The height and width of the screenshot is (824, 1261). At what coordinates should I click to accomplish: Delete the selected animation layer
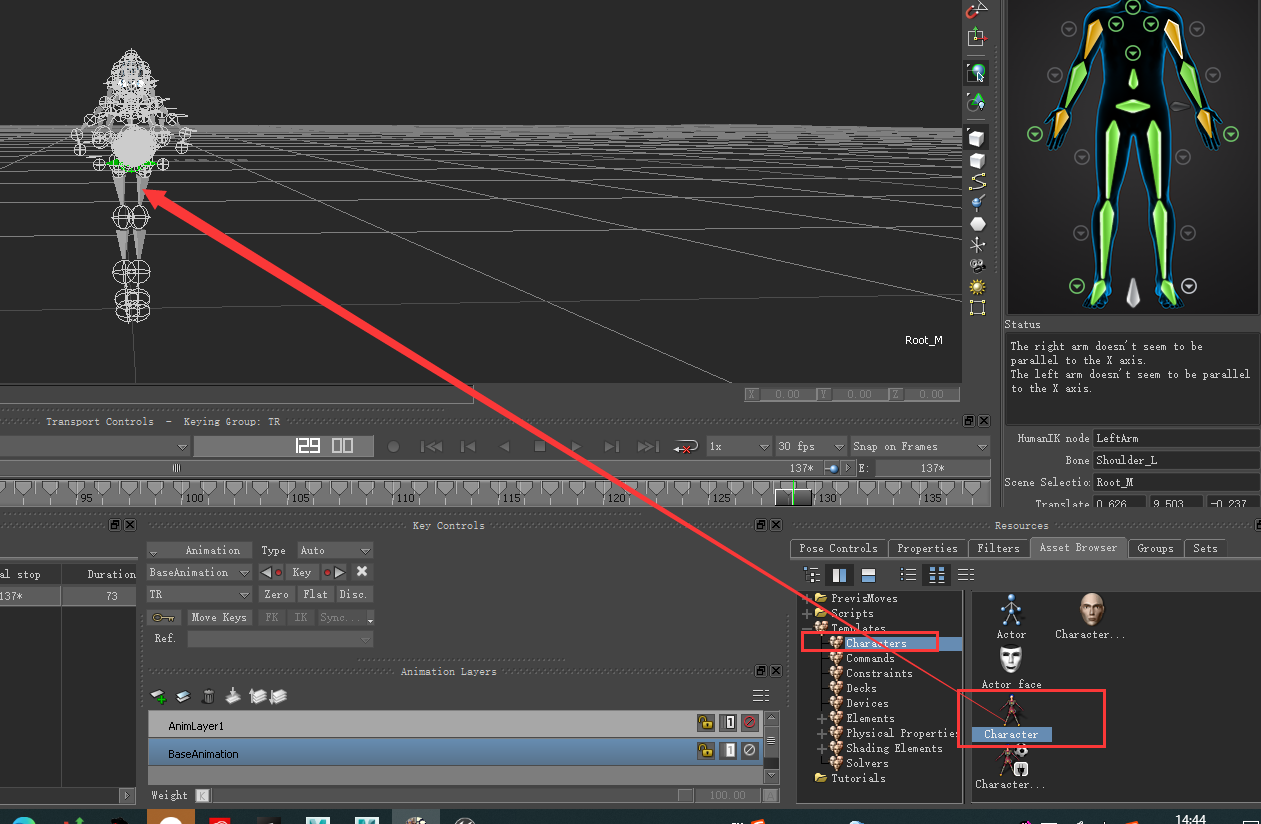(207, 696)
